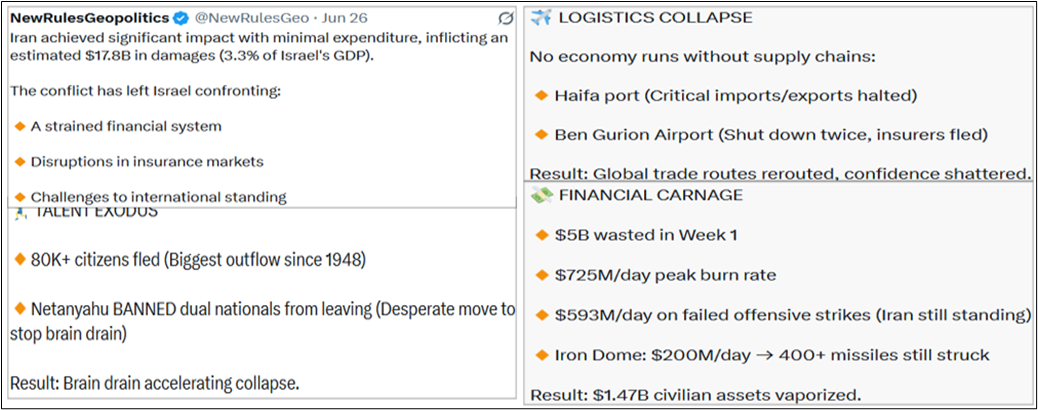The image size is (1038, 410).
Task: Select the LOGISTICS COLLAPSE heading text
Action: (x=655, y=18)
